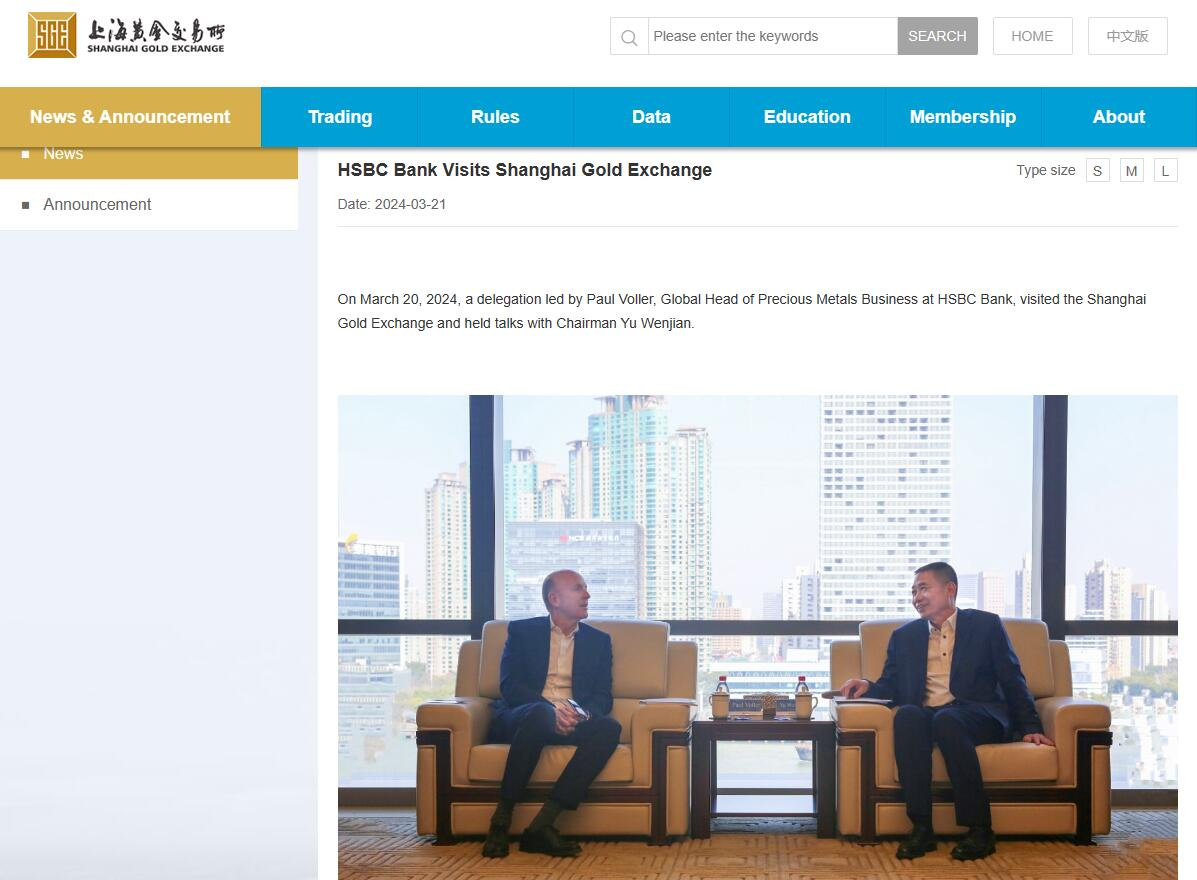Click the magnifier search icon

point(629,37)
